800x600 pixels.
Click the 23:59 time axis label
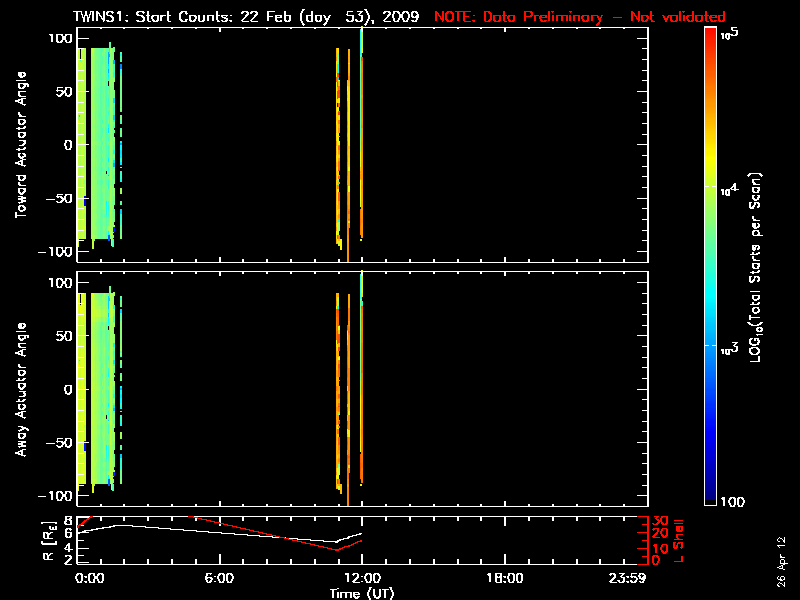coord(627,578)
